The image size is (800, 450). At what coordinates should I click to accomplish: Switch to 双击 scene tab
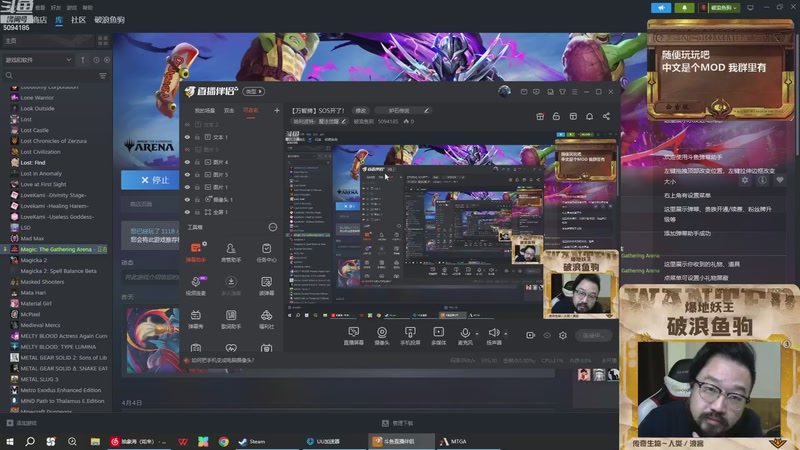[229, 110]
